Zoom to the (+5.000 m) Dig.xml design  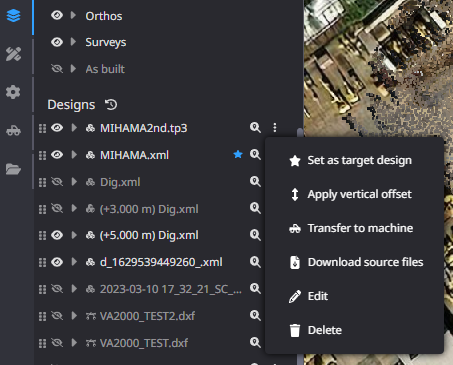(255, 235)
